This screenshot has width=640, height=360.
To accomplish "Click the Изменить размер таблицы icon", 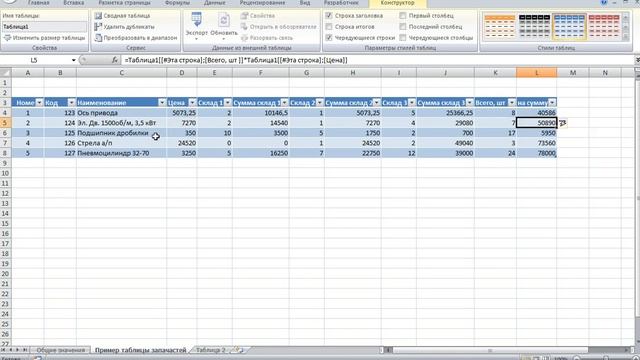I will [7, 38].
